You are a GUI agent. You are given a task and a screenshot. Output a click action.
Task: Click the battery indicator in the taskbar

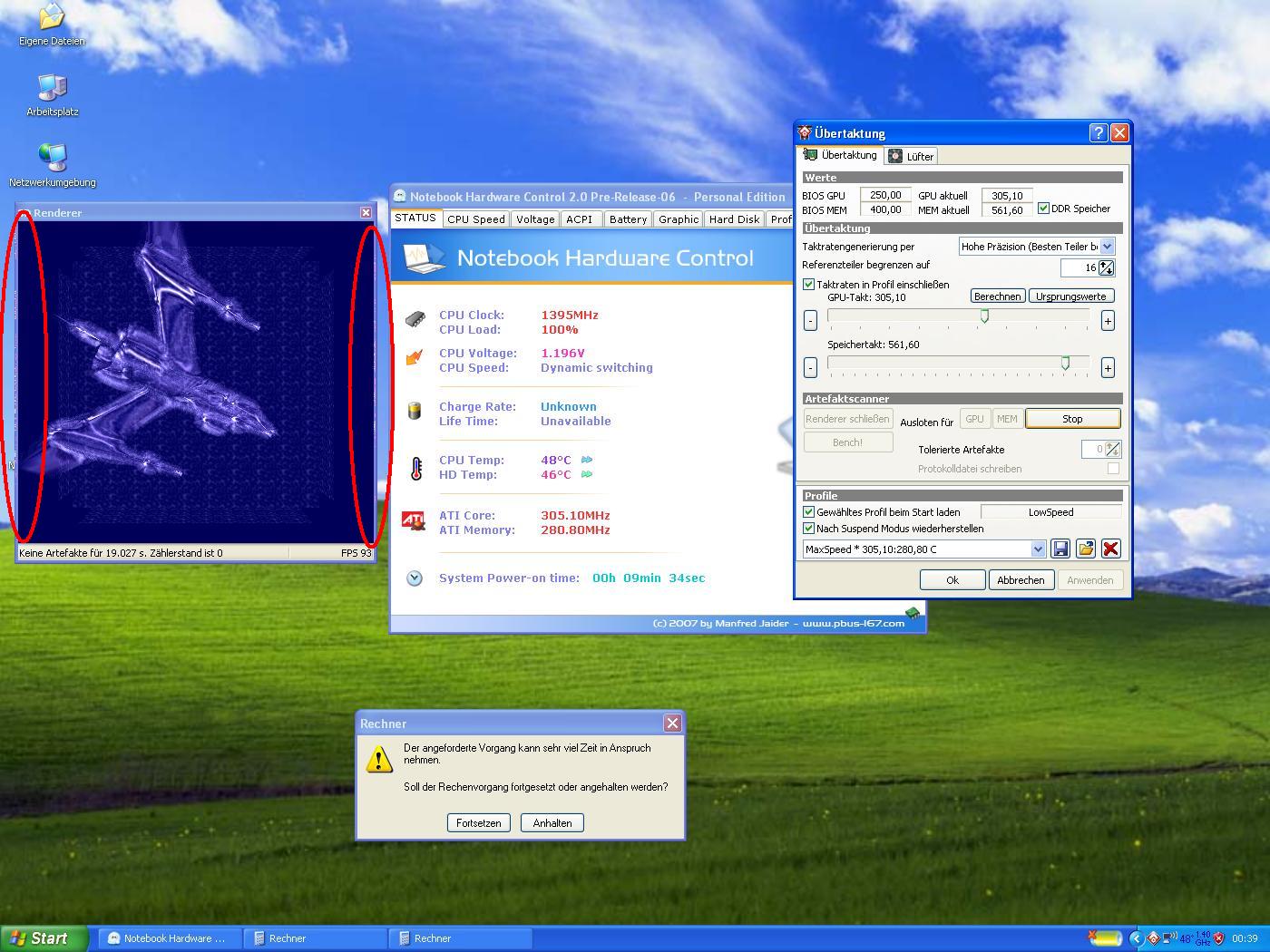pos(1105,938)
